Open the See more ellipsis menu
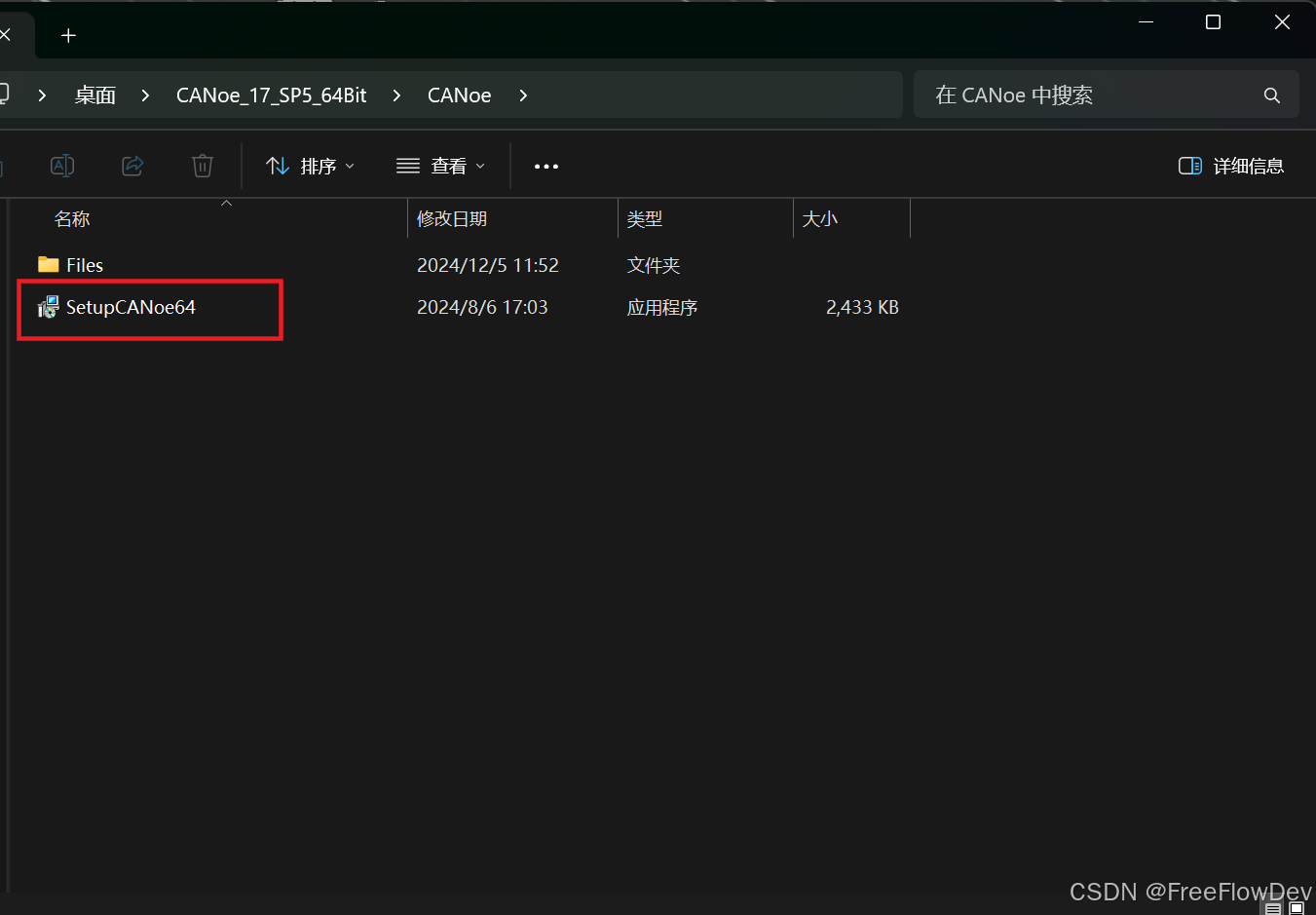This screenshot has width=1316, height=915. click(546, 167)
